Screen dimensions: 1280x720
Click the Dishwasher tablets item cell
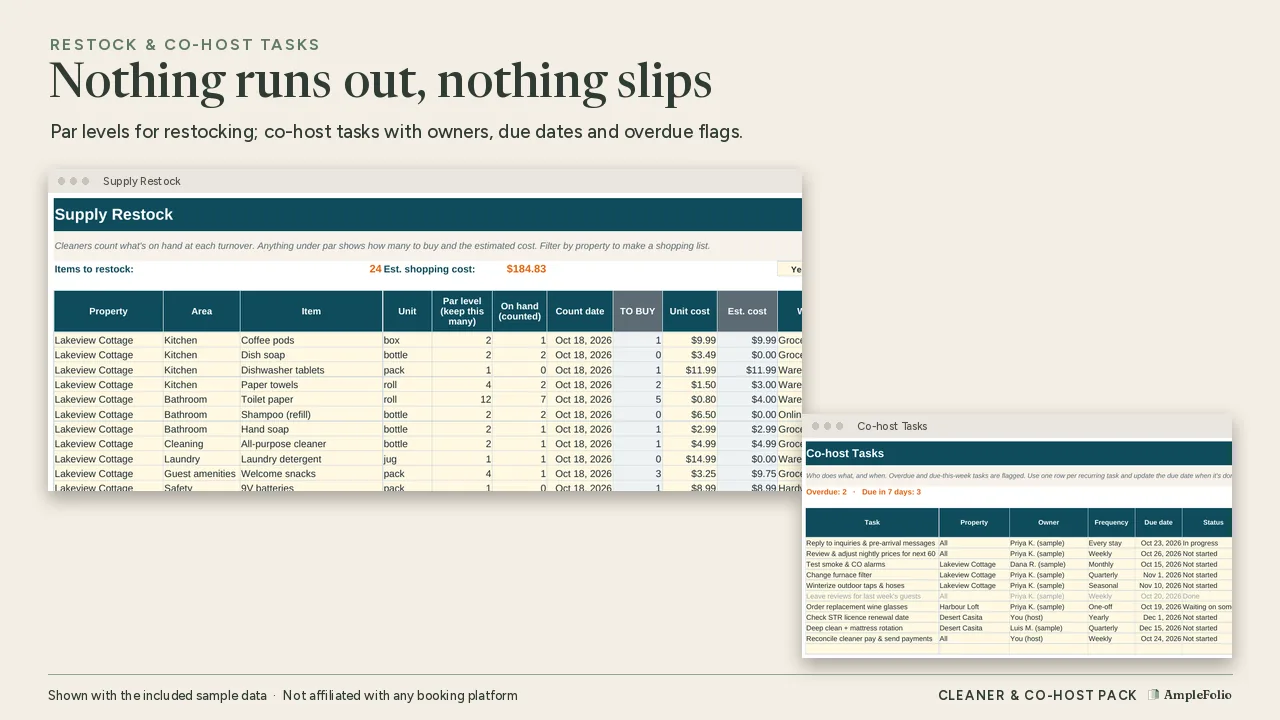click(x=311, y=370)
